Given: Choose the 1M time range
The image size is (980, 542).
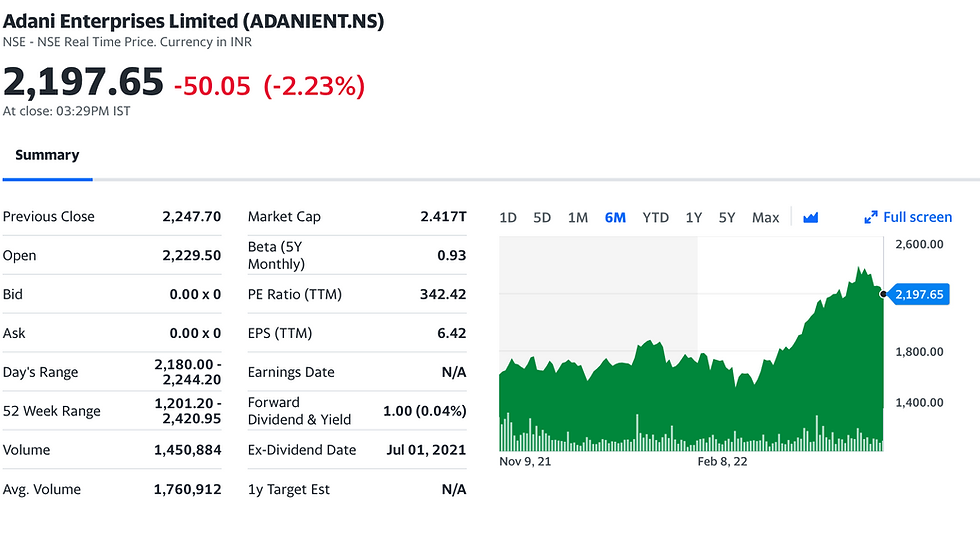Looking at the screenshot, I should pyautogui.click(x=577, y=217).
